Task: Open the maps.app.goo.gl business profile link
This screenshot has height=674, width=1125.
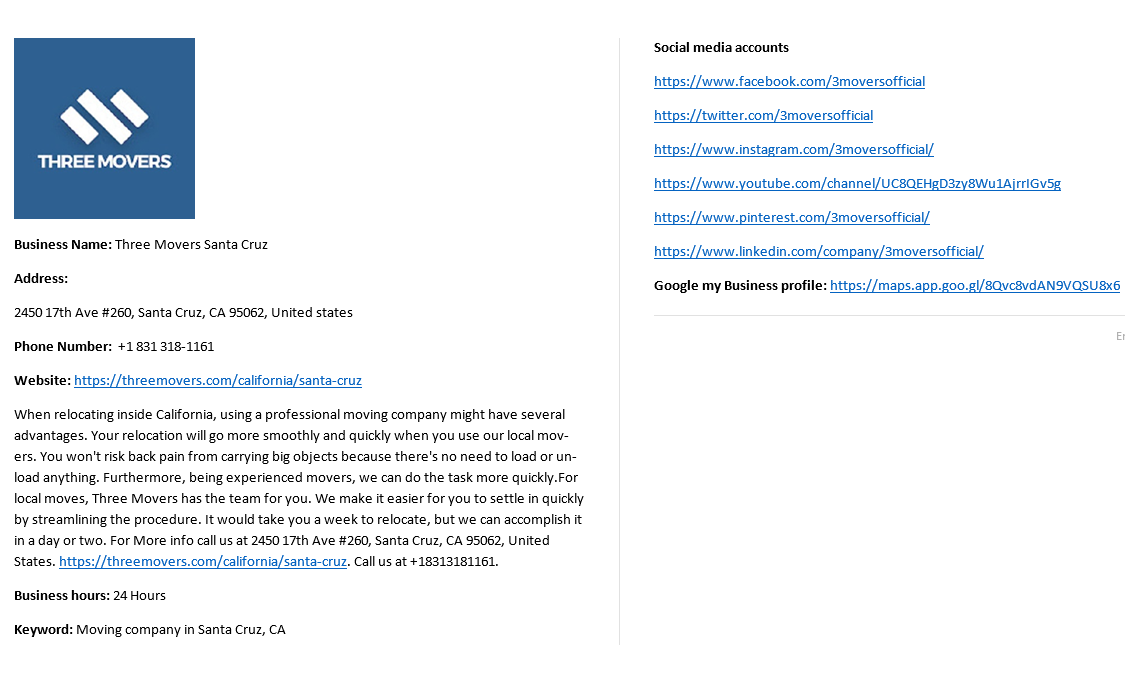Action: (x=974, y=285)
